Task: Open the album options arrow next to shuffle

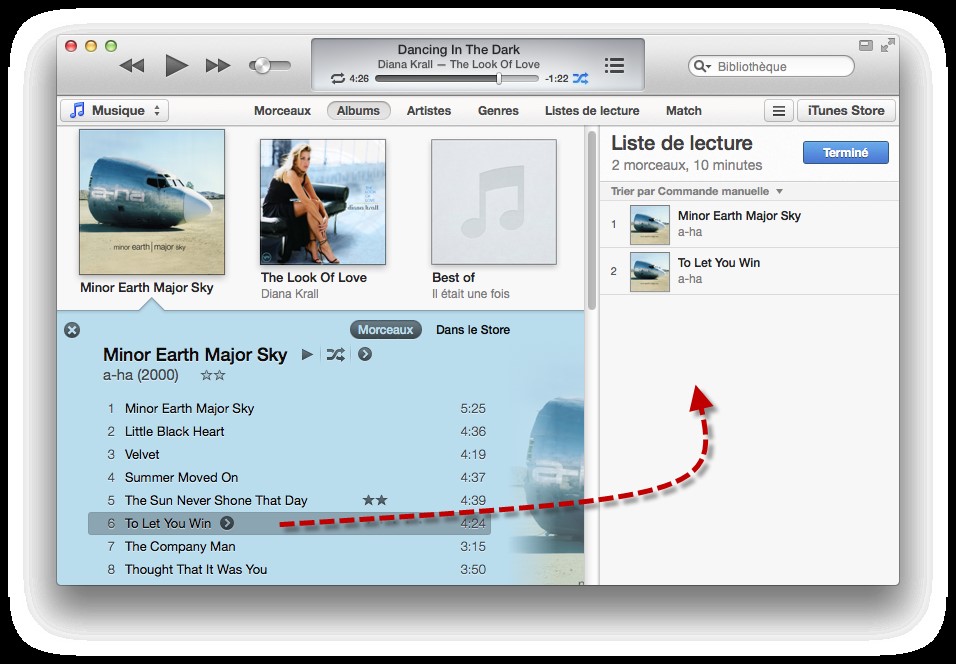Action: click(x=365, y=354)
